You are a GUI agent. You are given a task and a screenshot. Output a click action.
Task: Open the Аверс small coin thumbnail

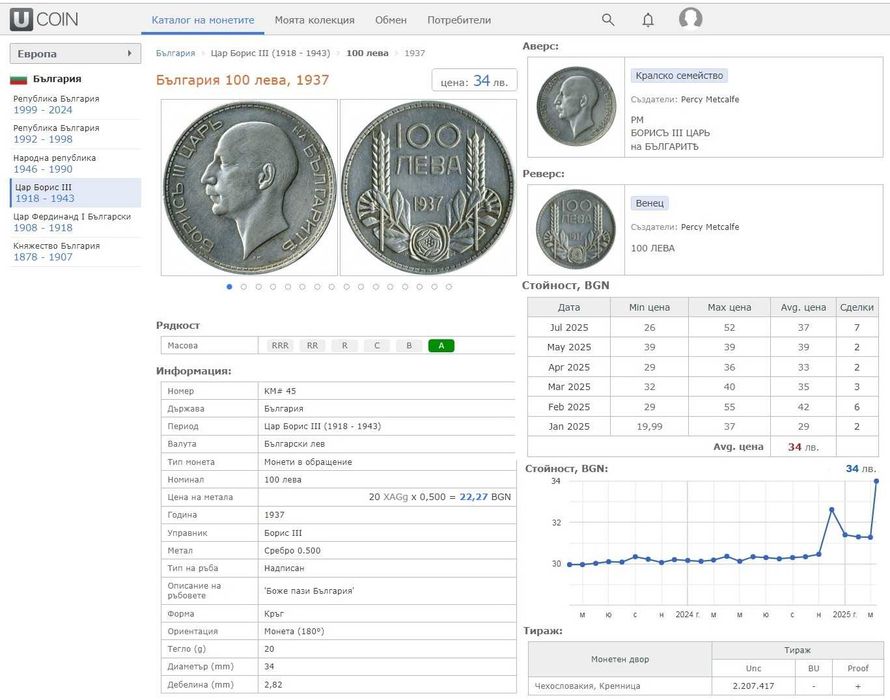coord(576,106)
